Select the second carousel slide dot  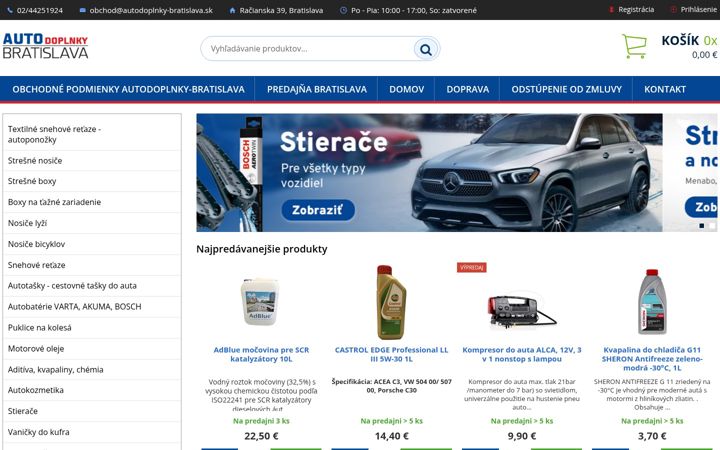click(x=712, y=225)
